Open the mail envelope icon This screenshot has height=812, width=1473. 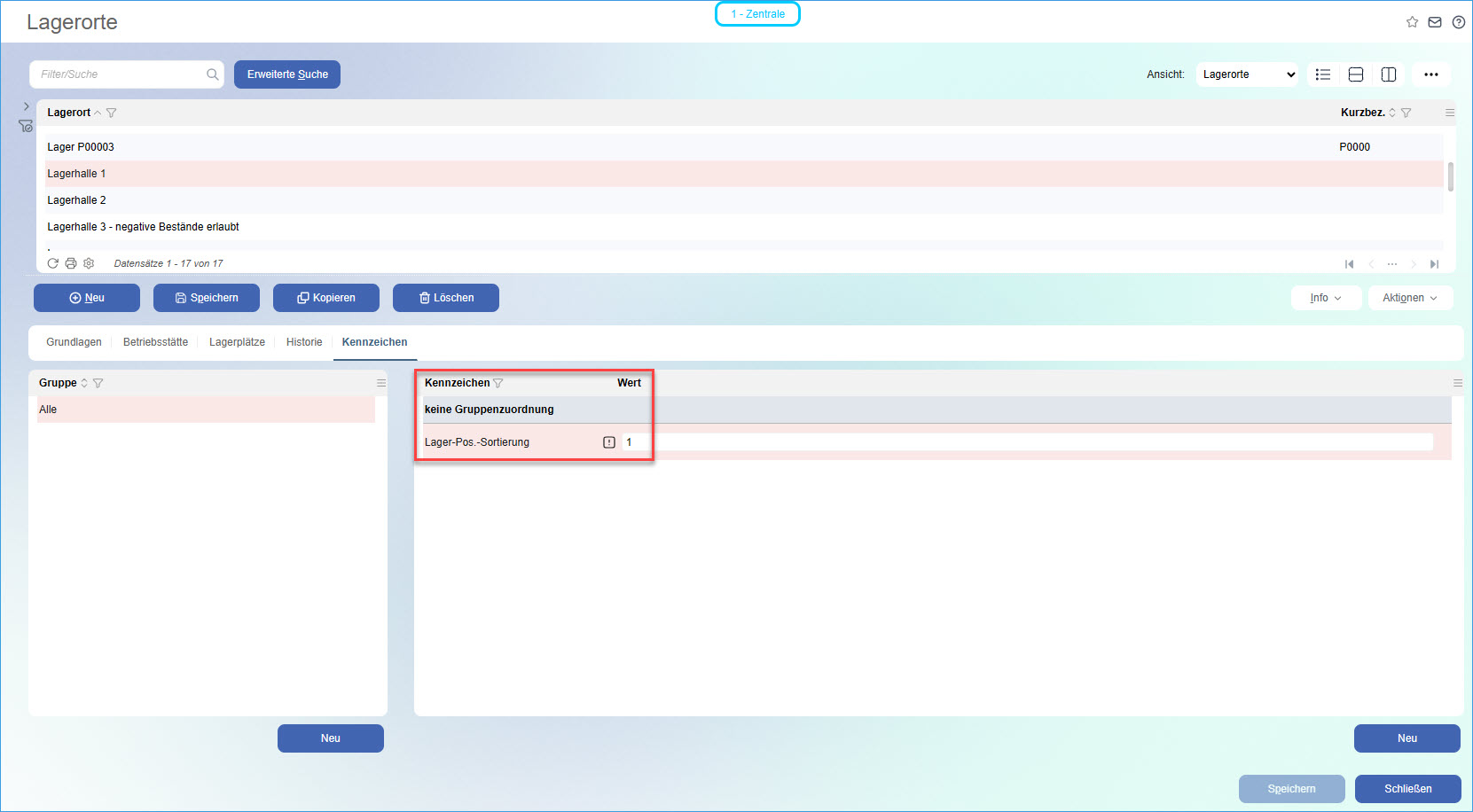[1435, 22]
